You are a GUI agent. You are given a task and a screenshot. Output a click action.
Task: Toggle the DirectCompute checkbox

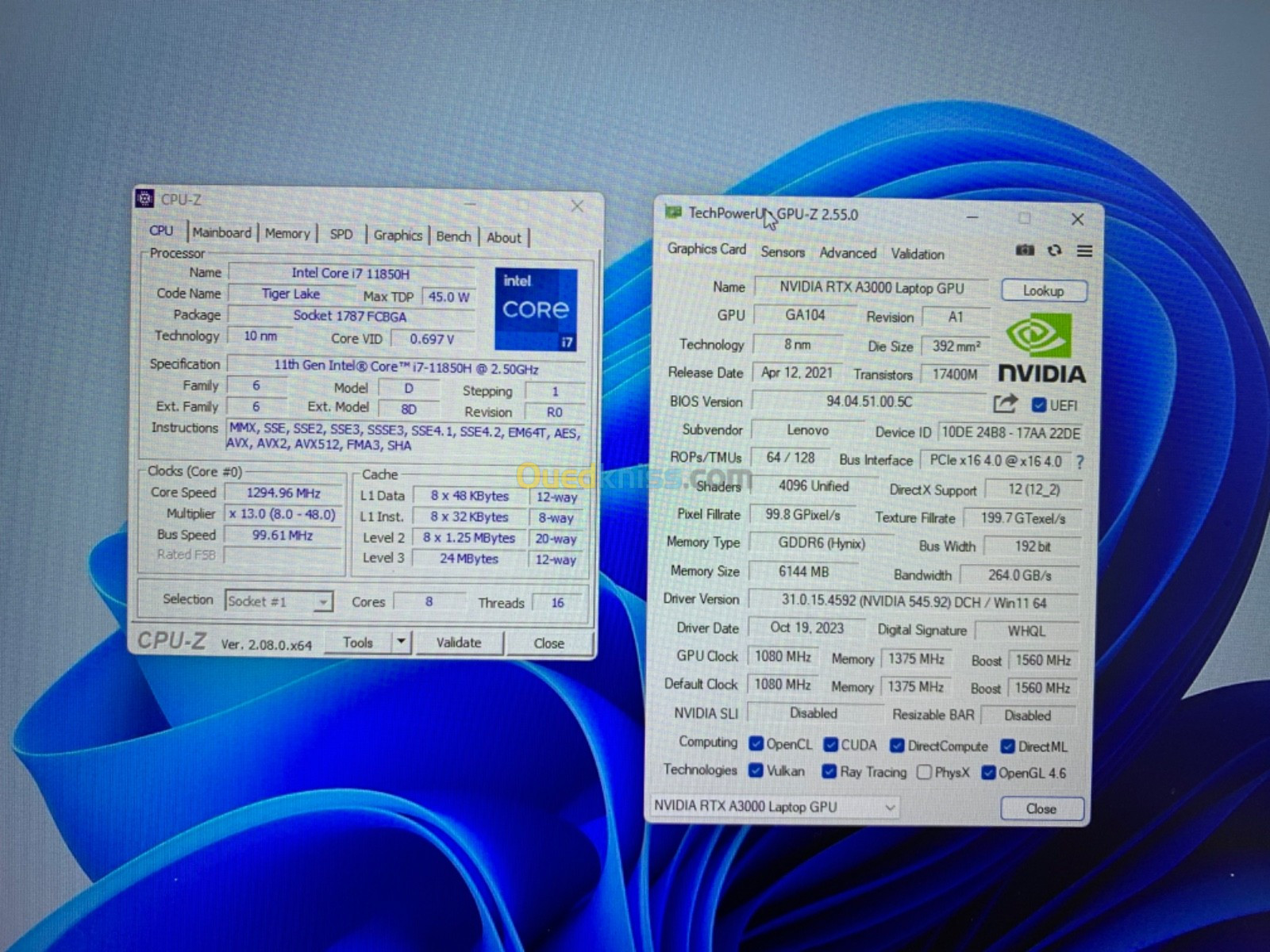(x=897, y=746)
